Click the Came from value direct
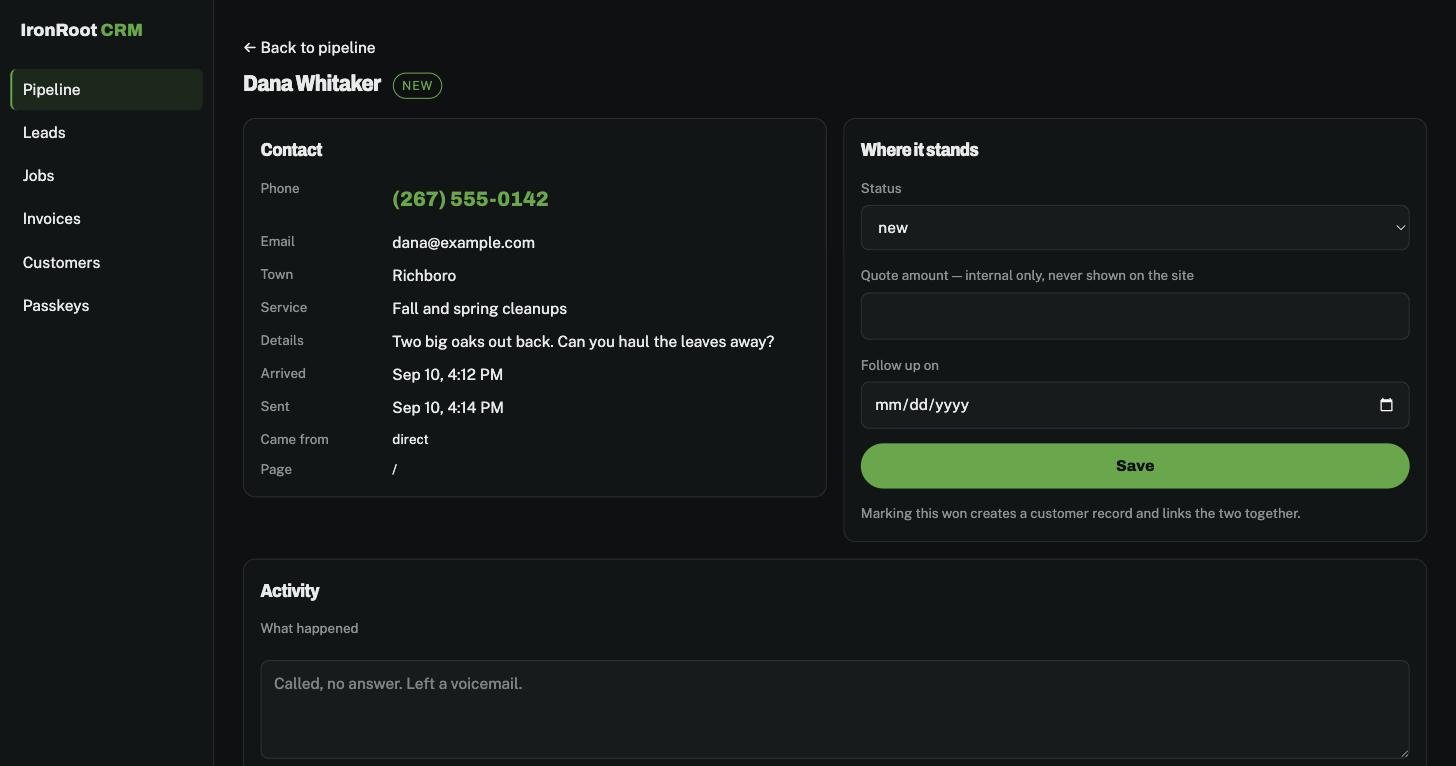 pos(410,440)
